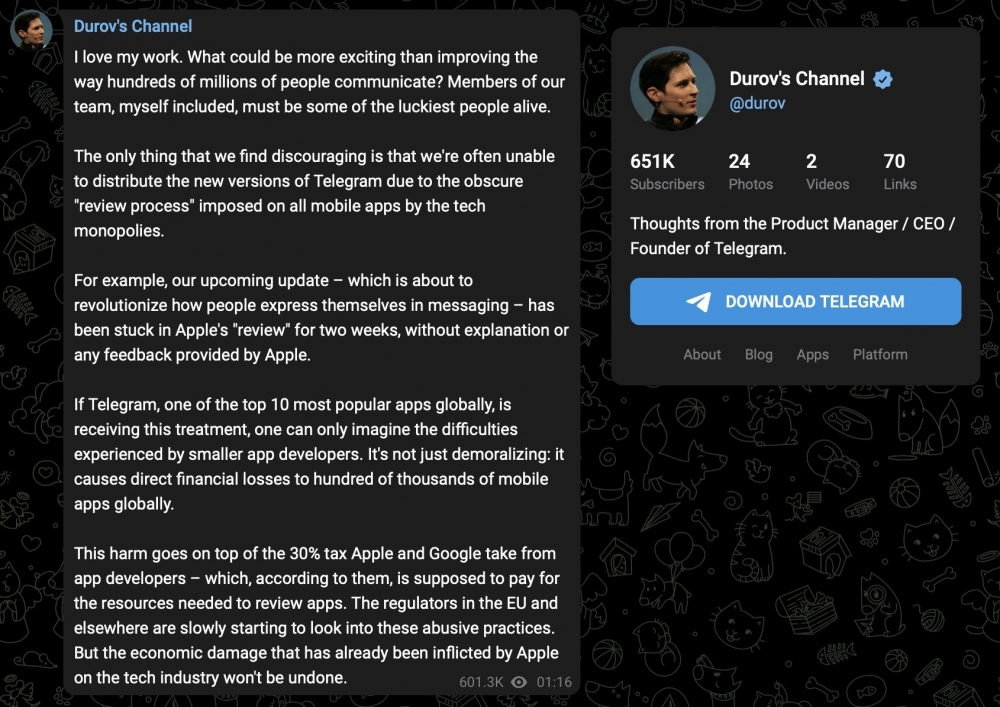Open the Durov's Channel post author name

pyautogui.click(x=133, y=26)
